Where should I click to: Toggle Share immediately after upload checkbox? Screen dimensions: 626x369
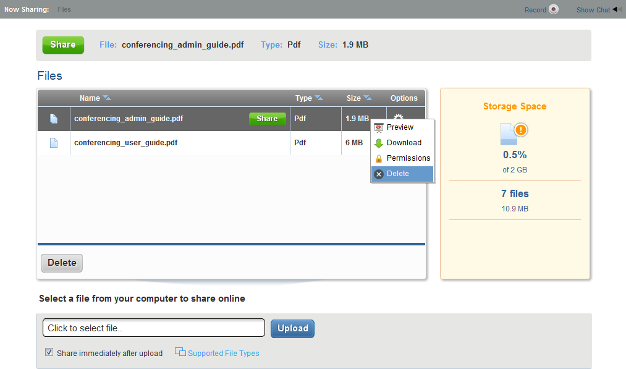(x=49, y=352)
